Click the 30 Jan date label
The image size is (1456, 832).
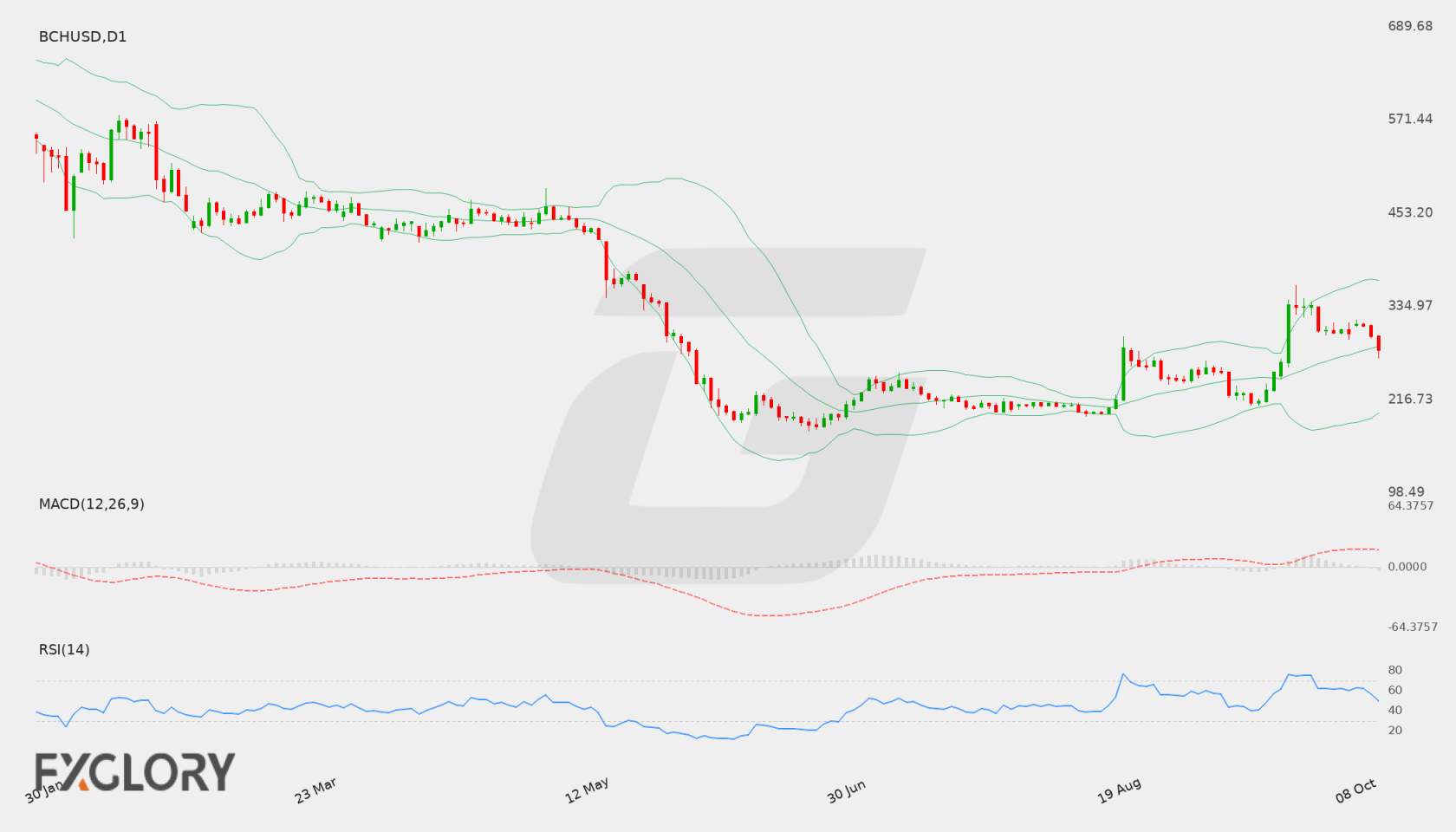pos(43,791)
